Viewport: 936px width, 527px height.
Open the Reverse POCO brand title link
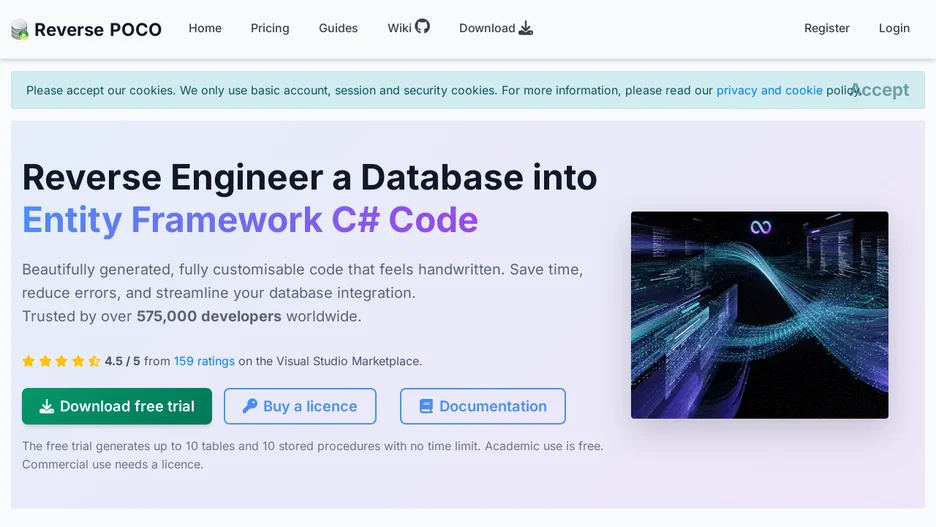click(97, 29)
